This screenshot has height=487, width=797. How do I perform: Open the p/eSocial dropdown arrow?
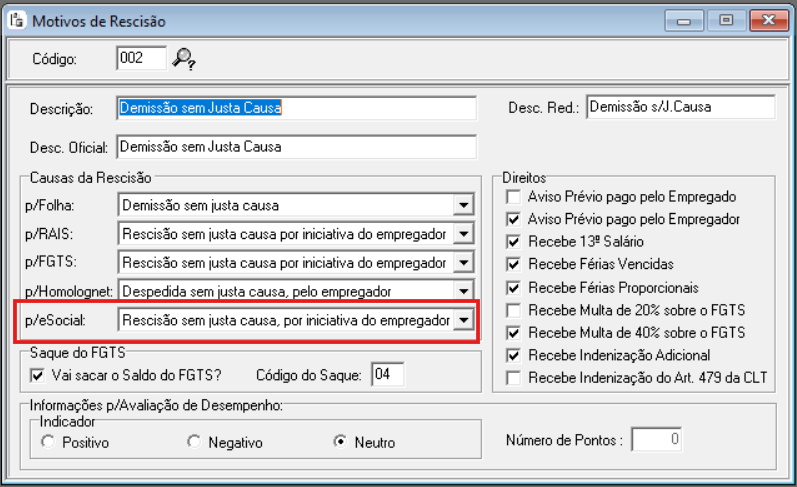pyautogui.click(x=462, y=320)
